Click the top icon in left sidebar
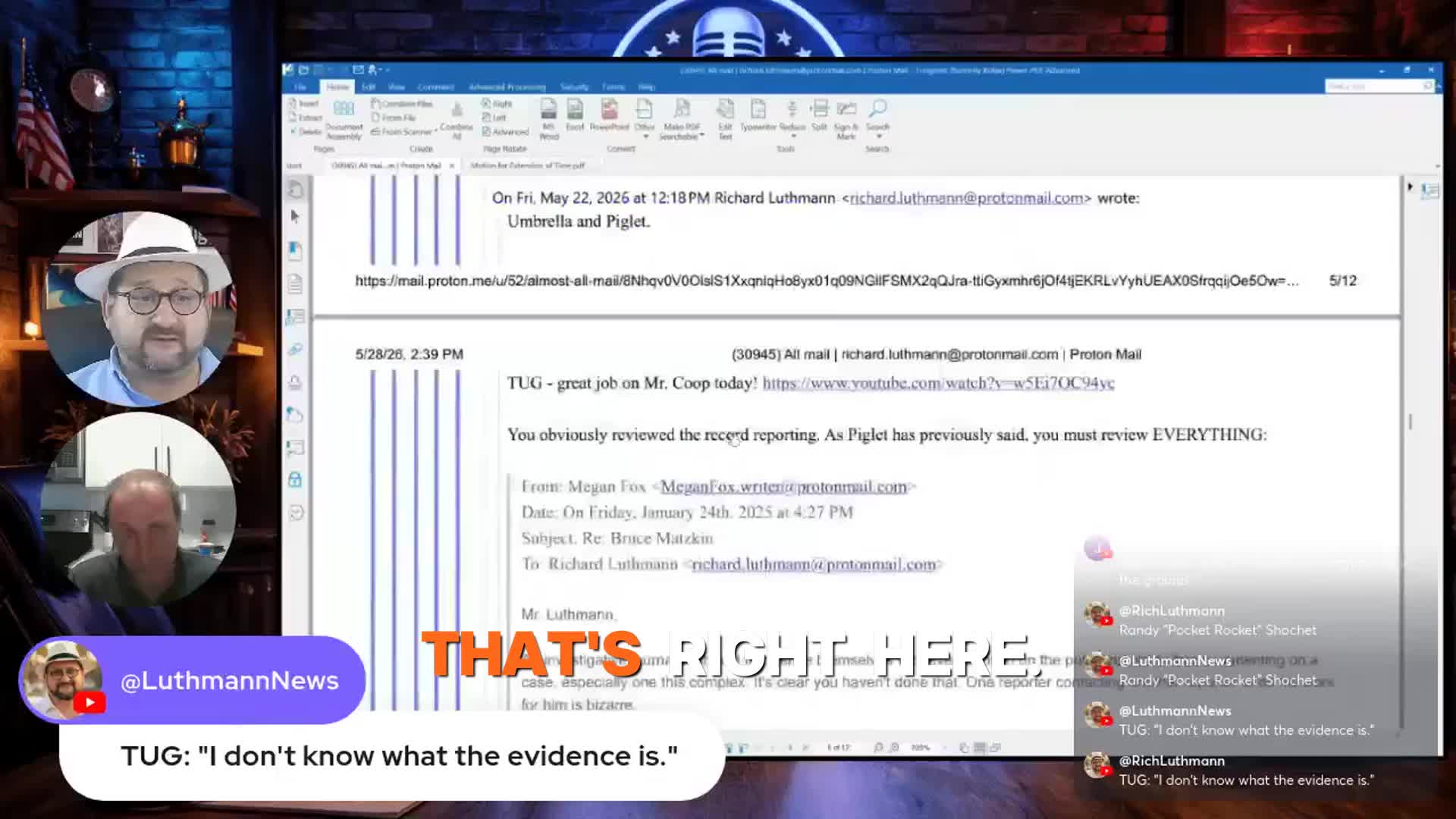 [x=295, y=190]
